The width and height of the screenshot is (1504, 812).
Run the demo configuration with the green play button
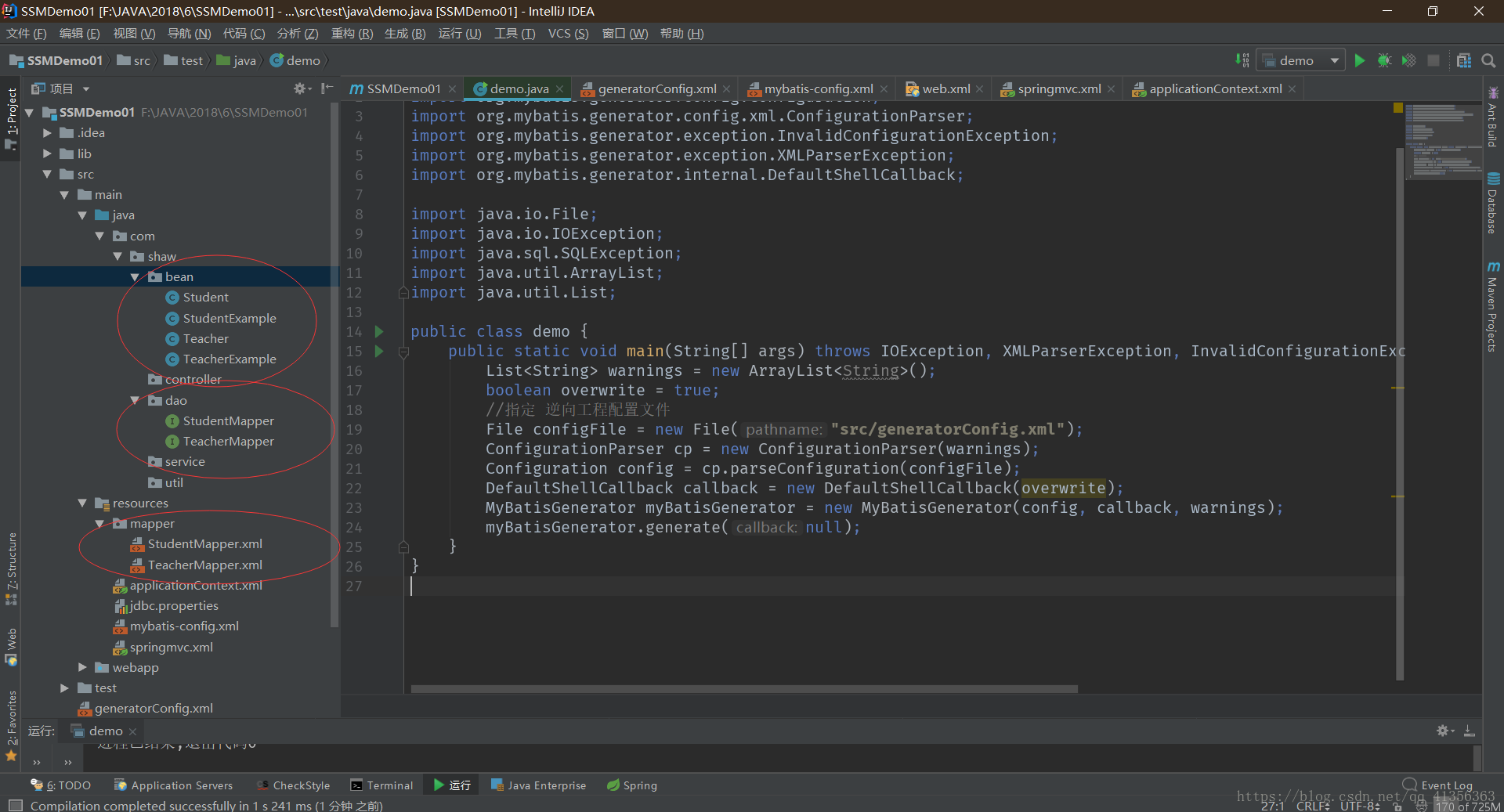(x=1360, y=60)
